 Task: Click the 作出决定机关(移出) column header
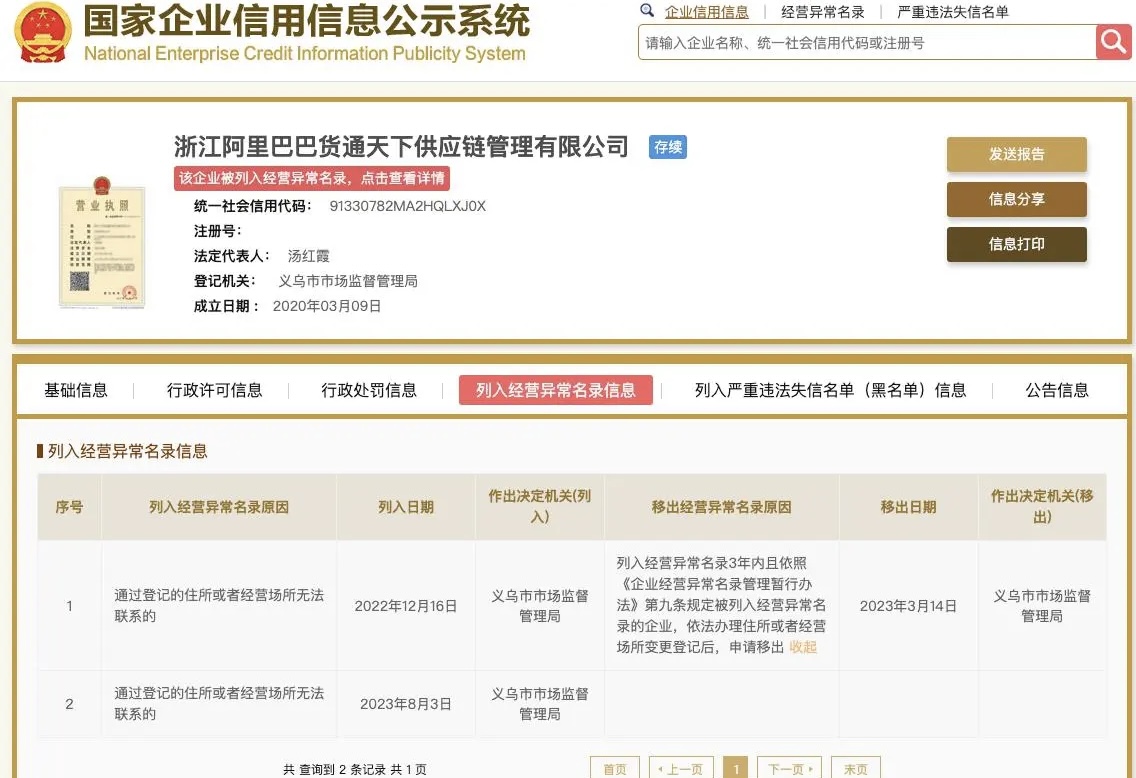click(1042, 506)
